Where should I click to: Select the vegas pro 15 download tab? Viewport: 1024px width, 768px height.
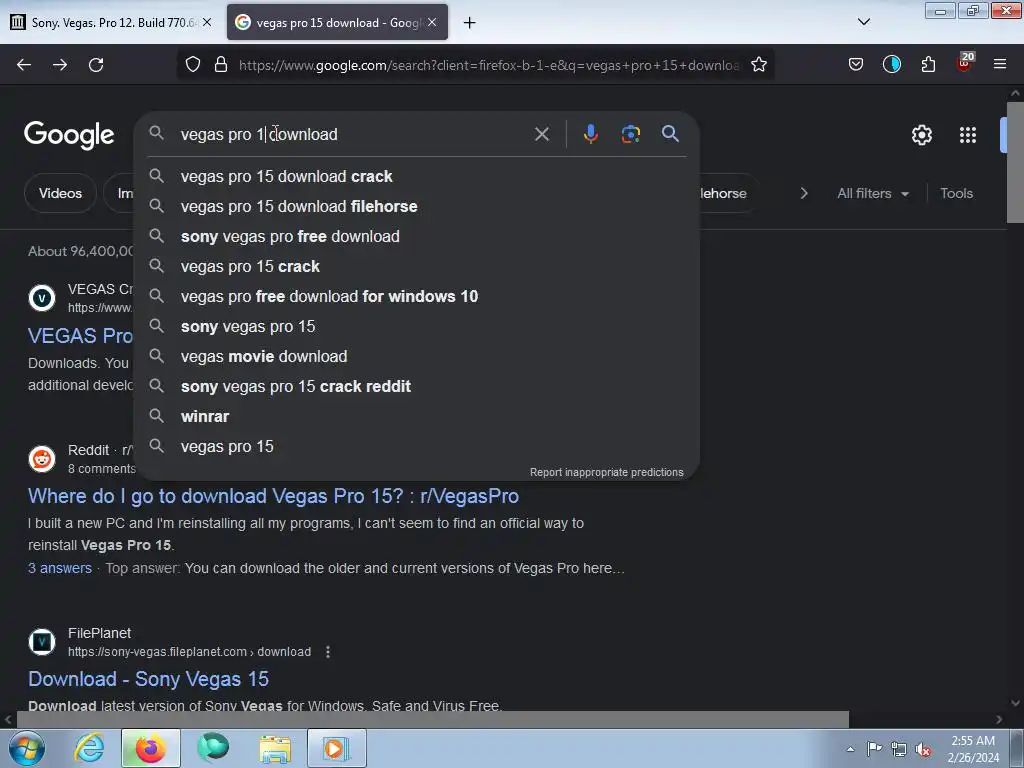click(338, 22)
